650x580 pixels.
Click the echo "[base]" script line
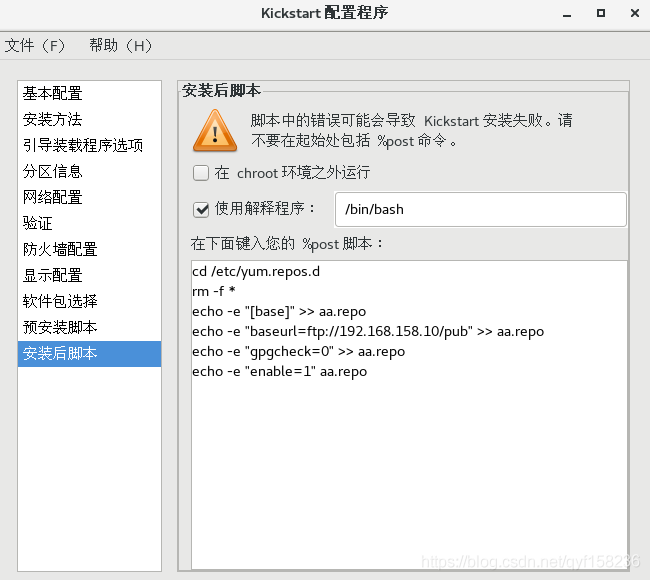click(279, 311)
